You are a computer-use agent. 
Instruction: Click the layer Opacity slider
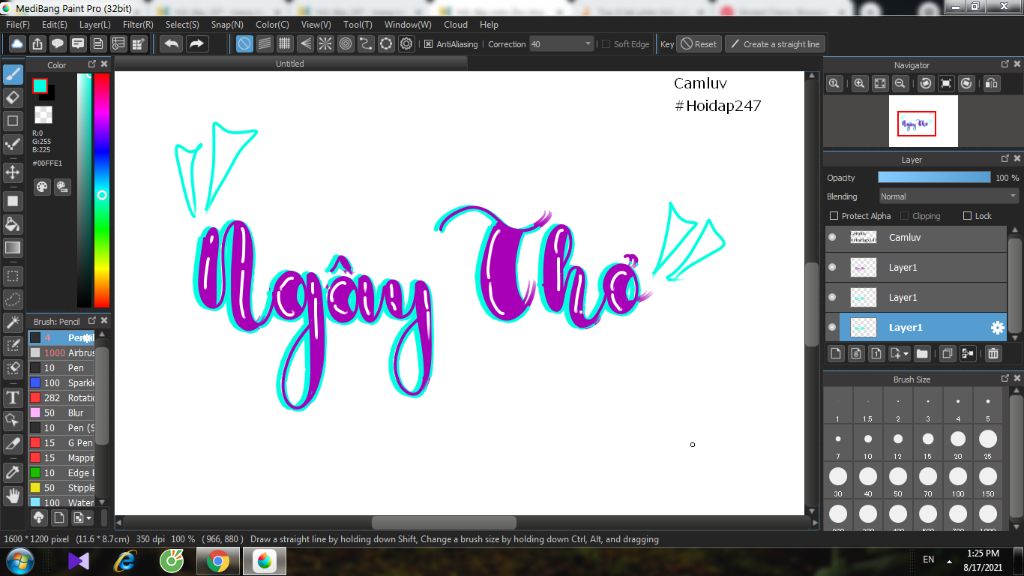(x=934, y=178)
